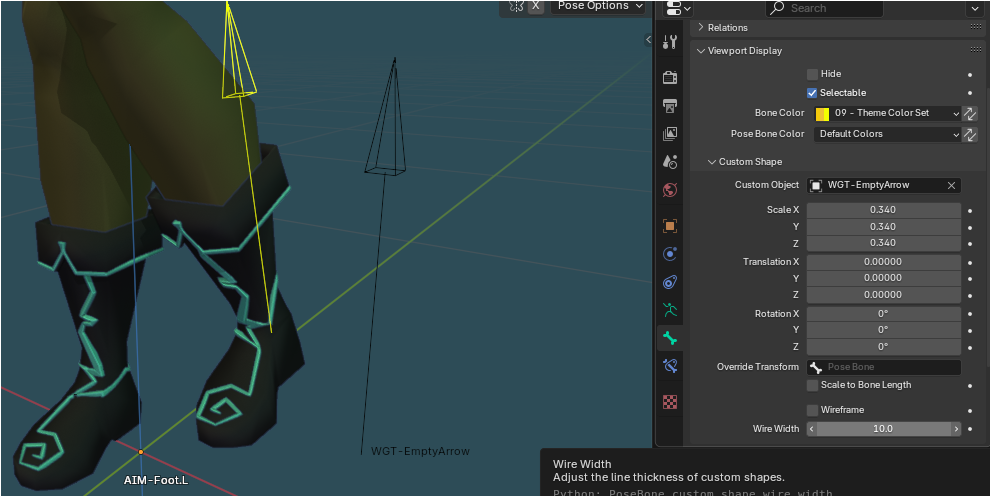The height and width of the screenshot is (497, 991).
Task: Clear the WGT-EmptyArrow custom object
Action: (x=951, y=185)
